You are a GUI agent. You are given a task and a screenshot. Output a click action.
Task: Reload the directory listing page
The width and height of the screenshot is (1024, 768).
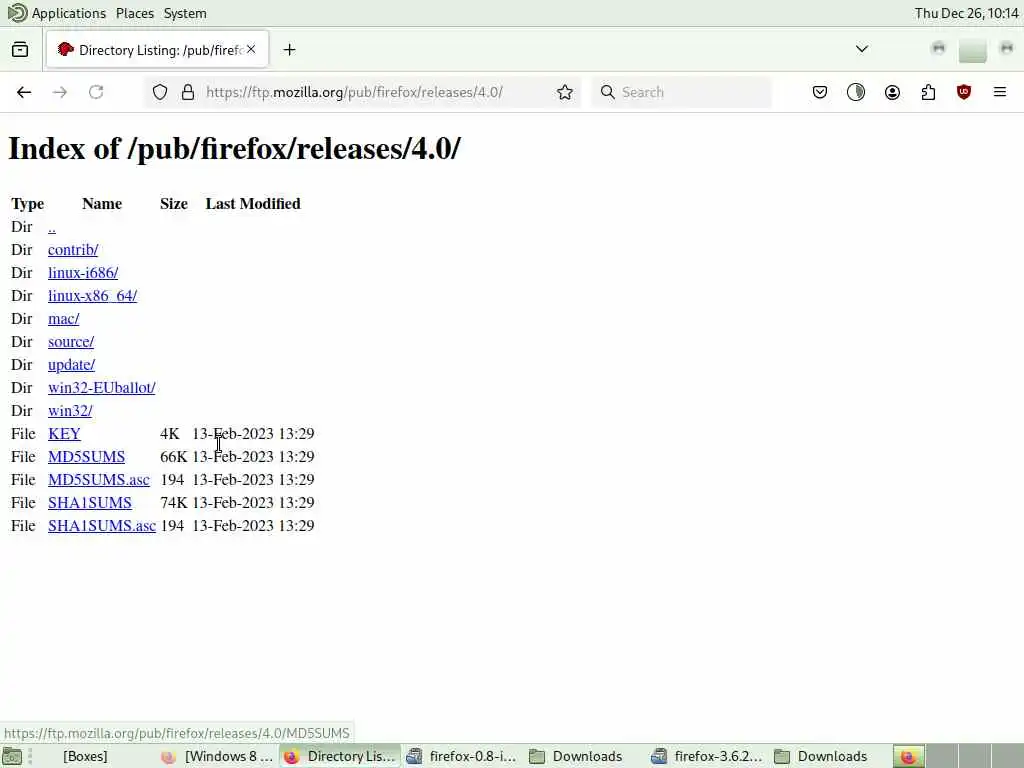(x=96, y=92)
